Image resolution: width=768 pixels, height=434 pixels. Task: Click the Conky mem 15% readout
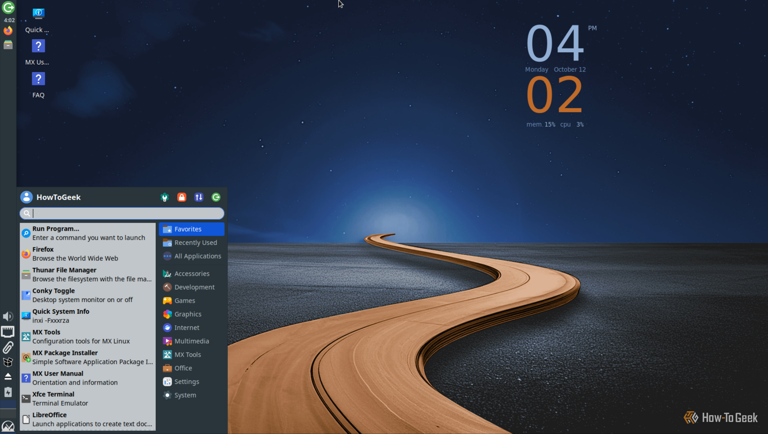pyautogui.click(x=541, y=124)
